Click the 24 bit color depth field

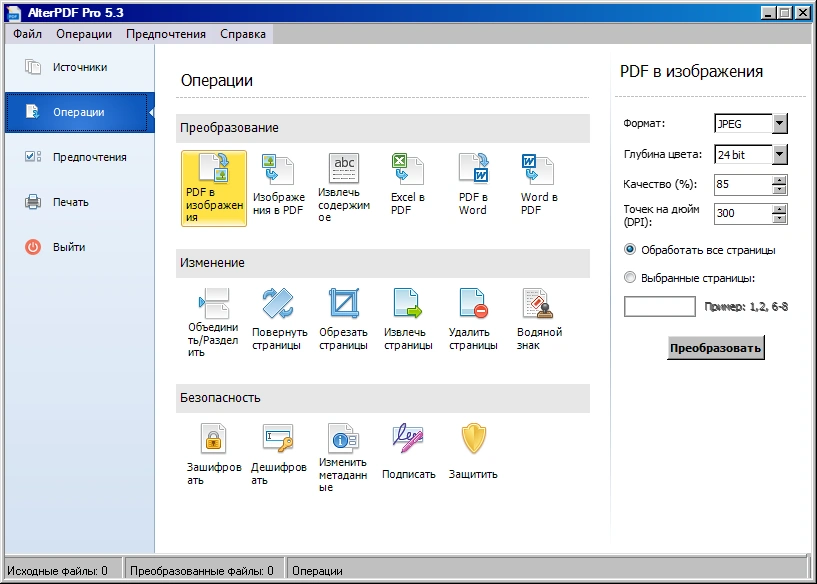[x=744, y=155]
